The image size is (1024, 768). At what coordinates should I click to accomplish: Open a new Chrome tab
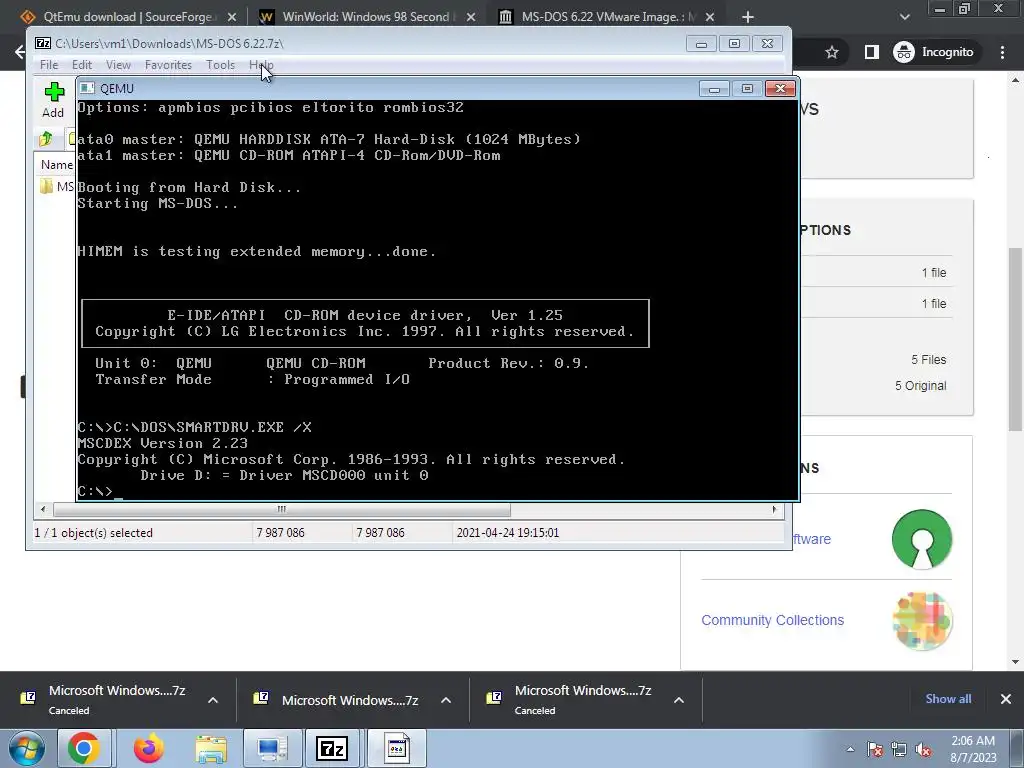coord(748,17)
